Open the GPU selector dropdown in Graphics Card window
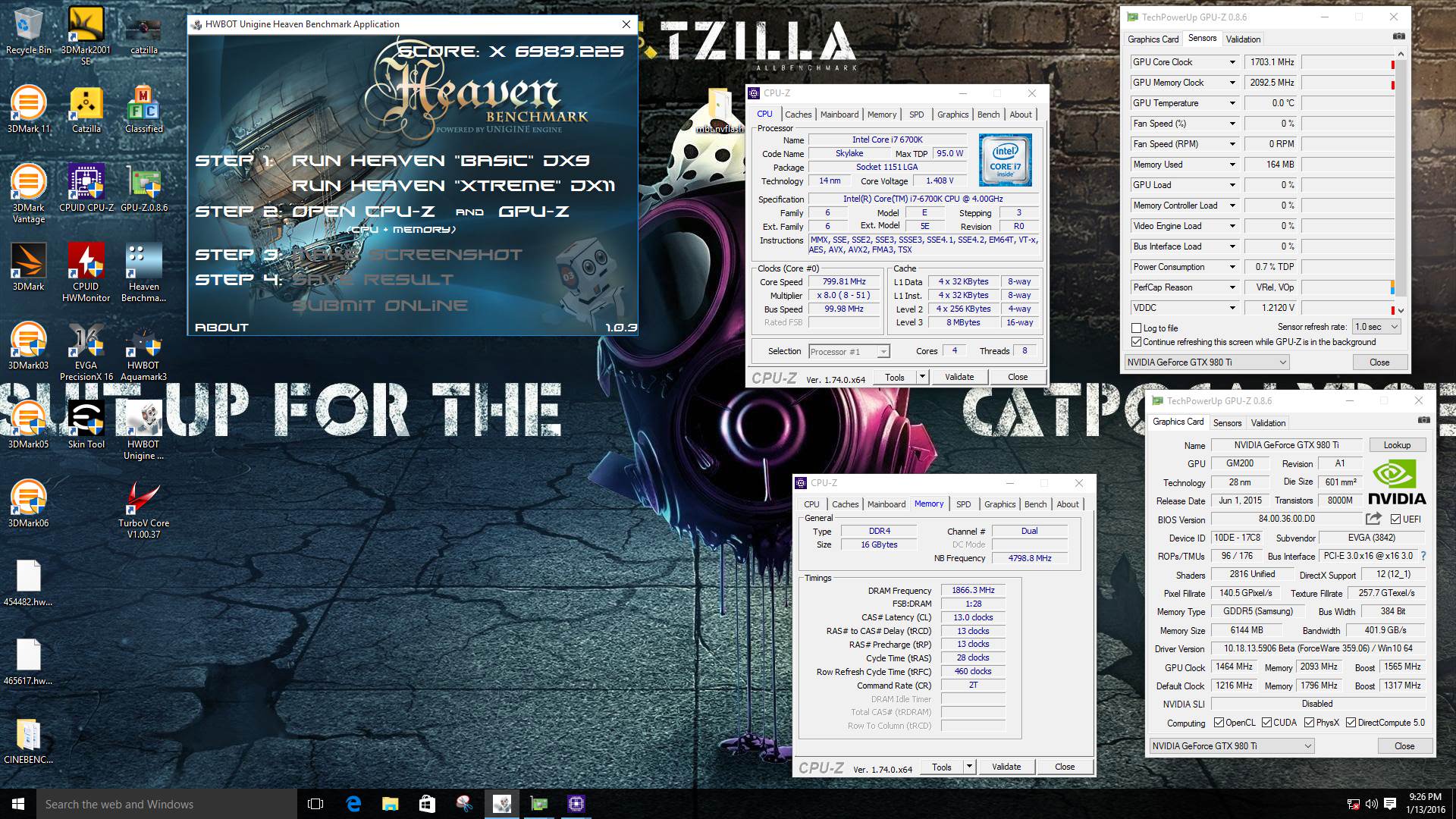The width and height of the screenshot is (1456, 819). [1232, 746]
